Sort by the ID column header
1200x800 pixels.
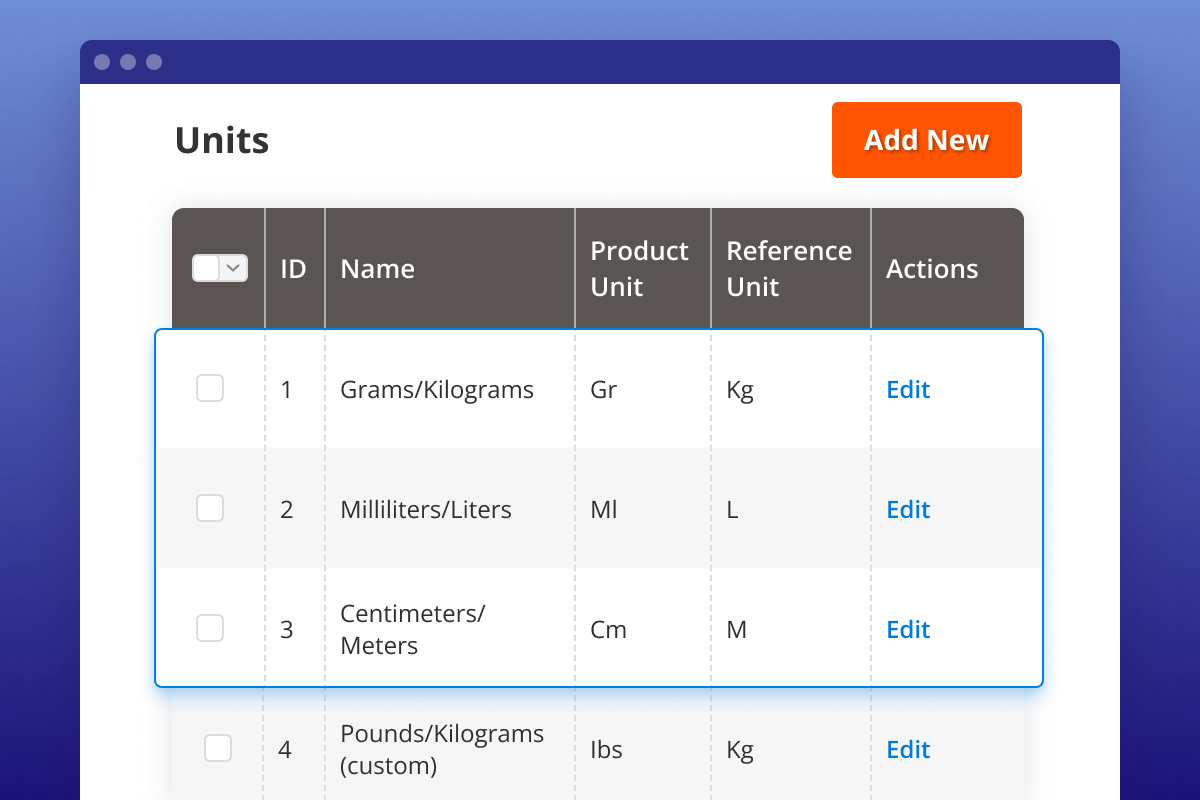(293, 269)
